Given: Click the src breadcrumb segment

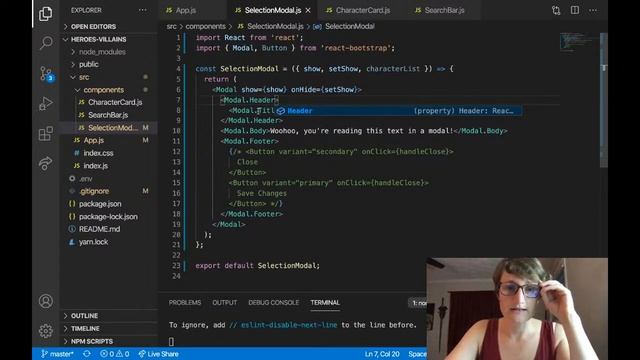Looking at the screenshot, I should (x=171, y=27).
